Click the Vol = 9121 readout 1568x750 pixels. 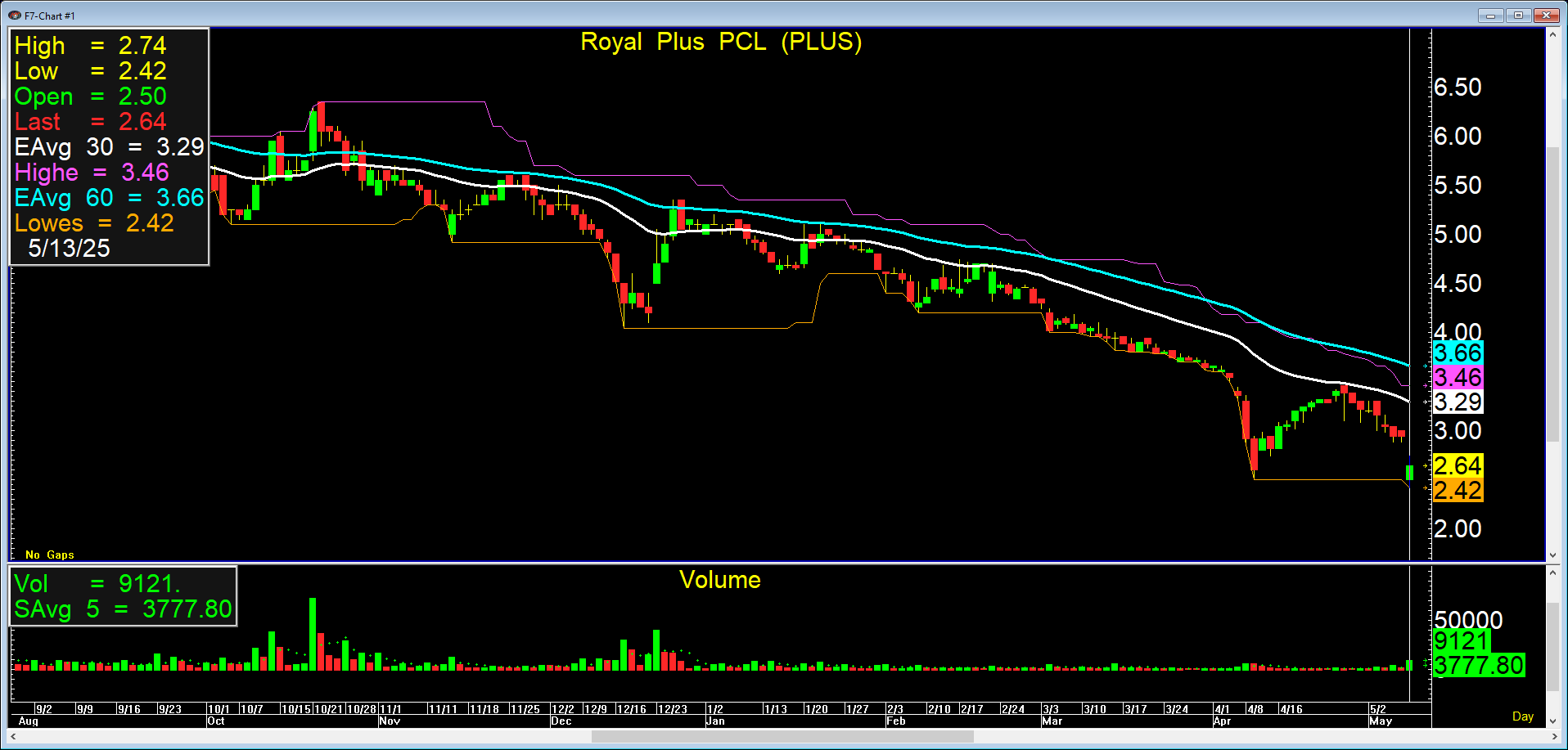pyautogui.click(x=97, y=583)
